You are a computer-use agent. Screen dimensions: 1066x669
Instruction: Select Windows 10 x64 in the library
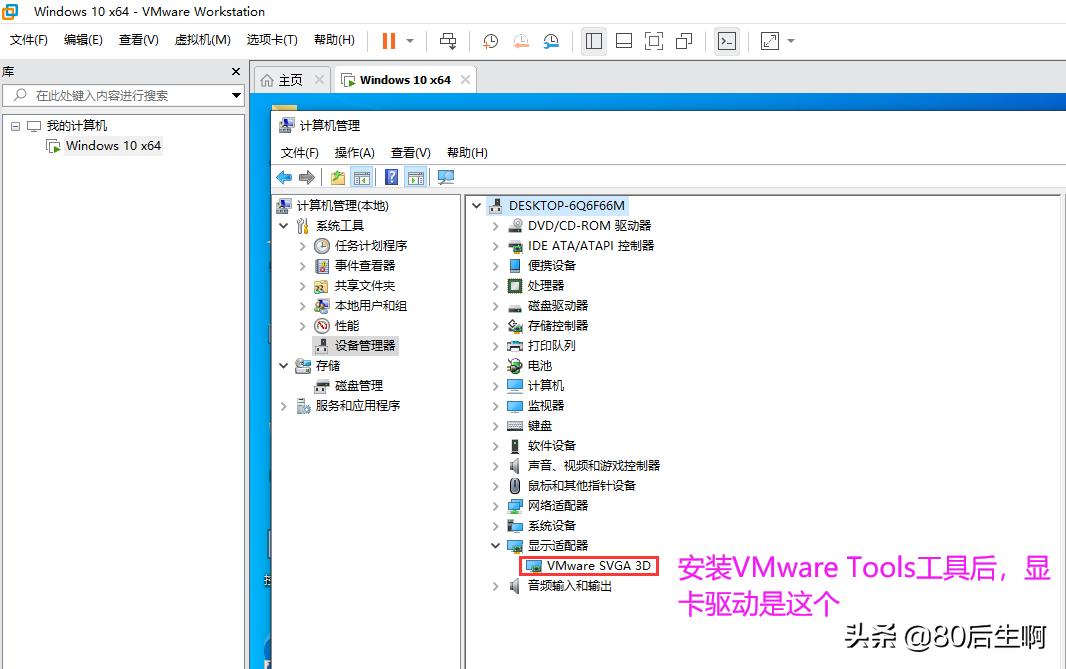coord(111,145)
